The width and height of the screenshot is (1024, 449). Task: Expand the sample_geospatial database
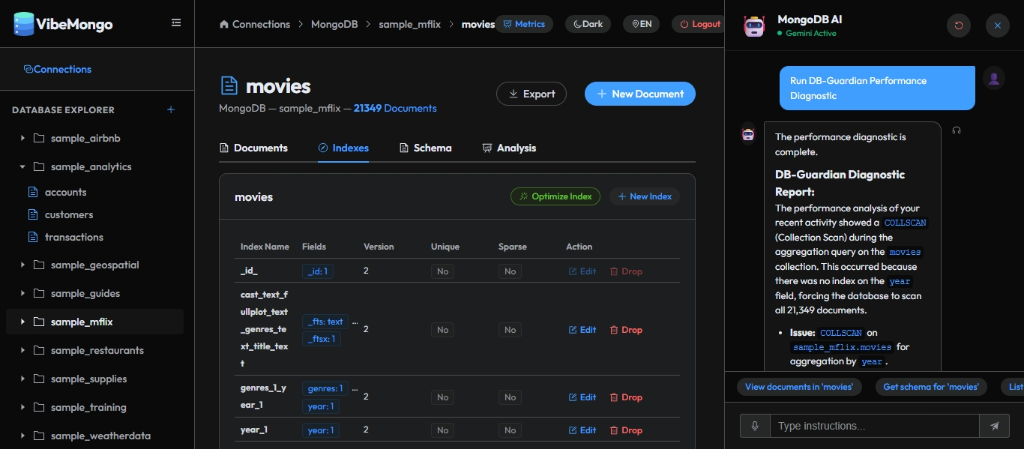[23, 265]
